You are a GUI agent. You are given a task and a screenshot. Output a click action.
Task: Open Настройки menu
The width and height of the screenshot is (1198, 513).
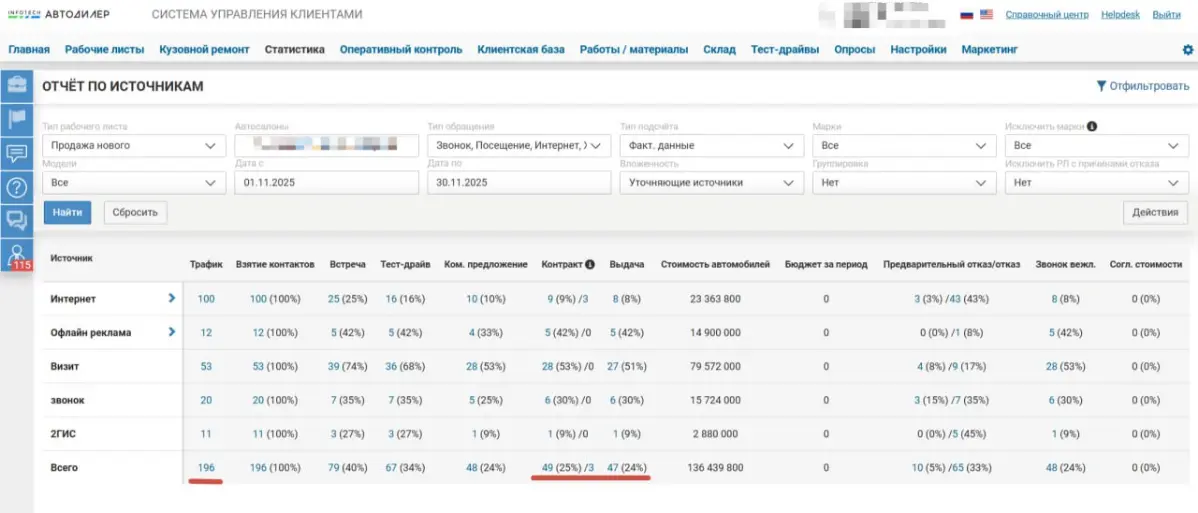coord(918,50)
